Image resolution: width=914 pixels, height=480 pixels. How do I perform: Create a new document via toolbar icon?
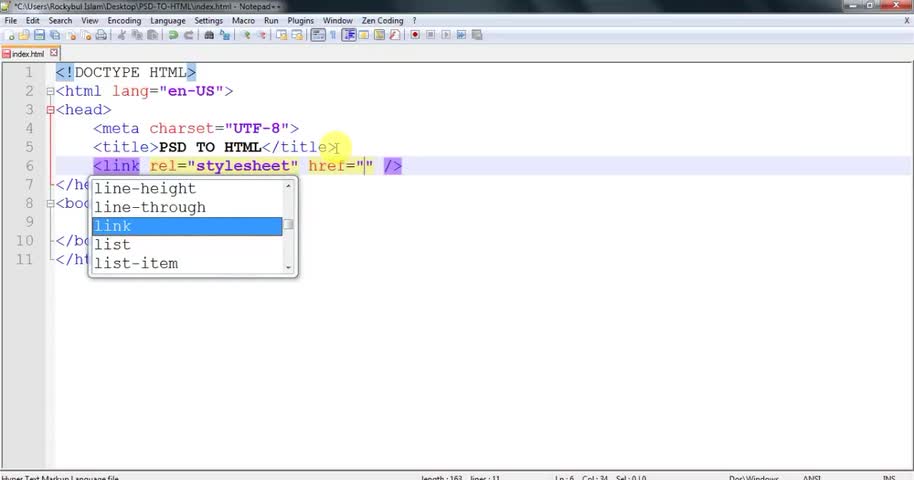(9, 35)
